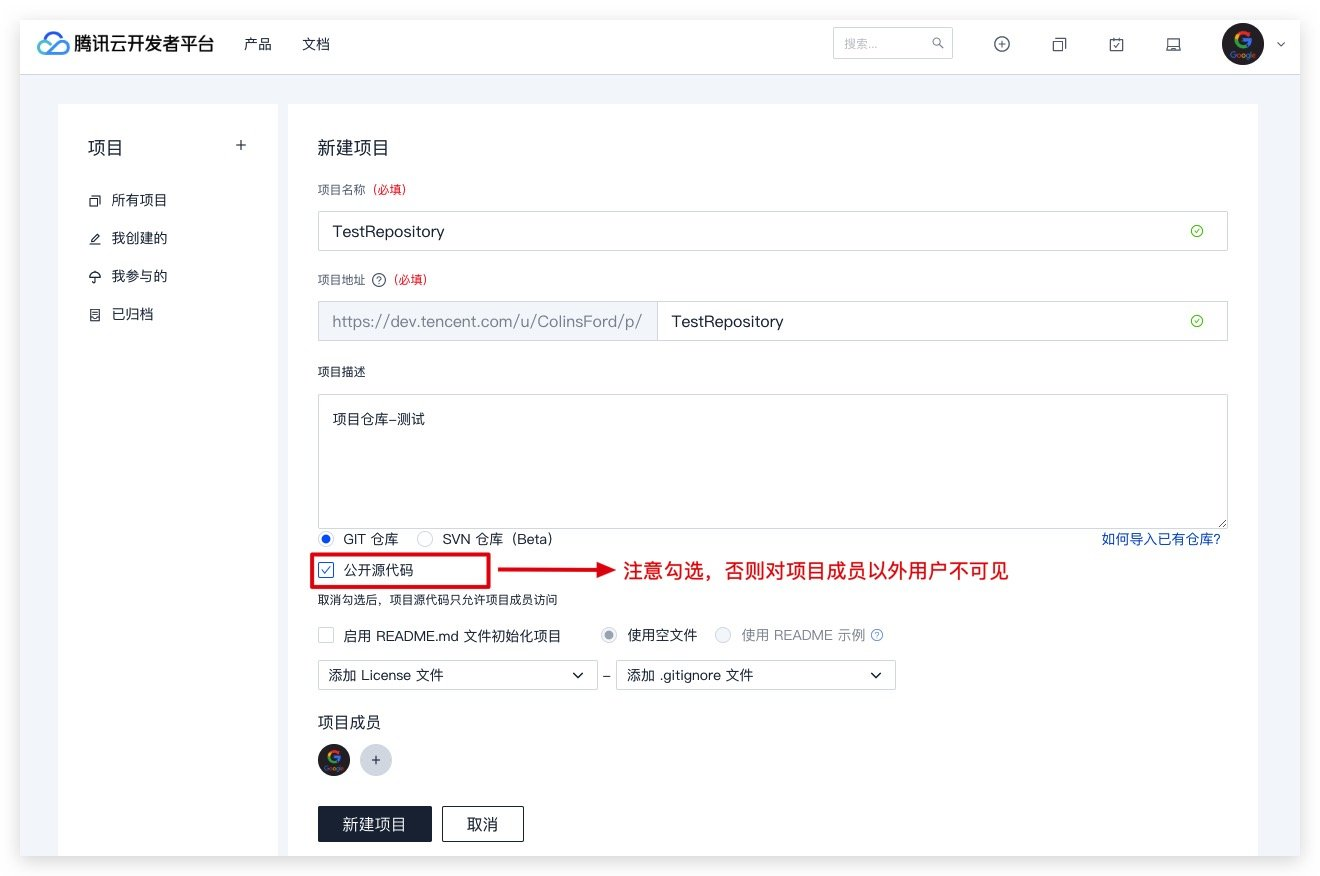
Task: Select the 使用 README 示例 radio option
Action: pyautogui.click(x=723, y=635)
